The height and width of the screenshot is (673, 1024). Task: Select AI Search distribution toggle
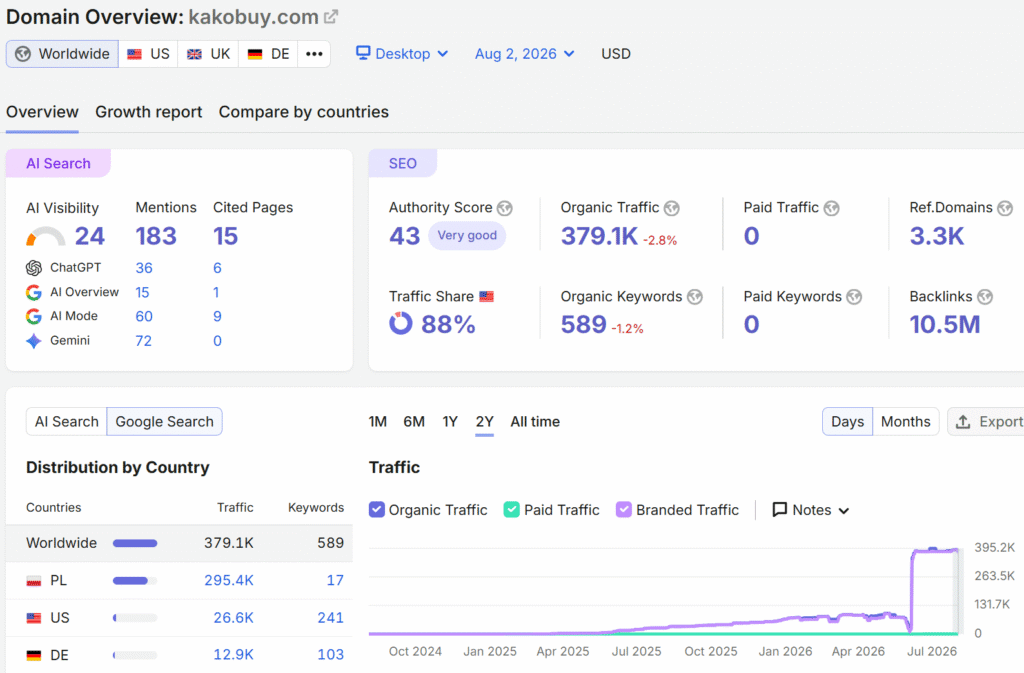point(67,422)
